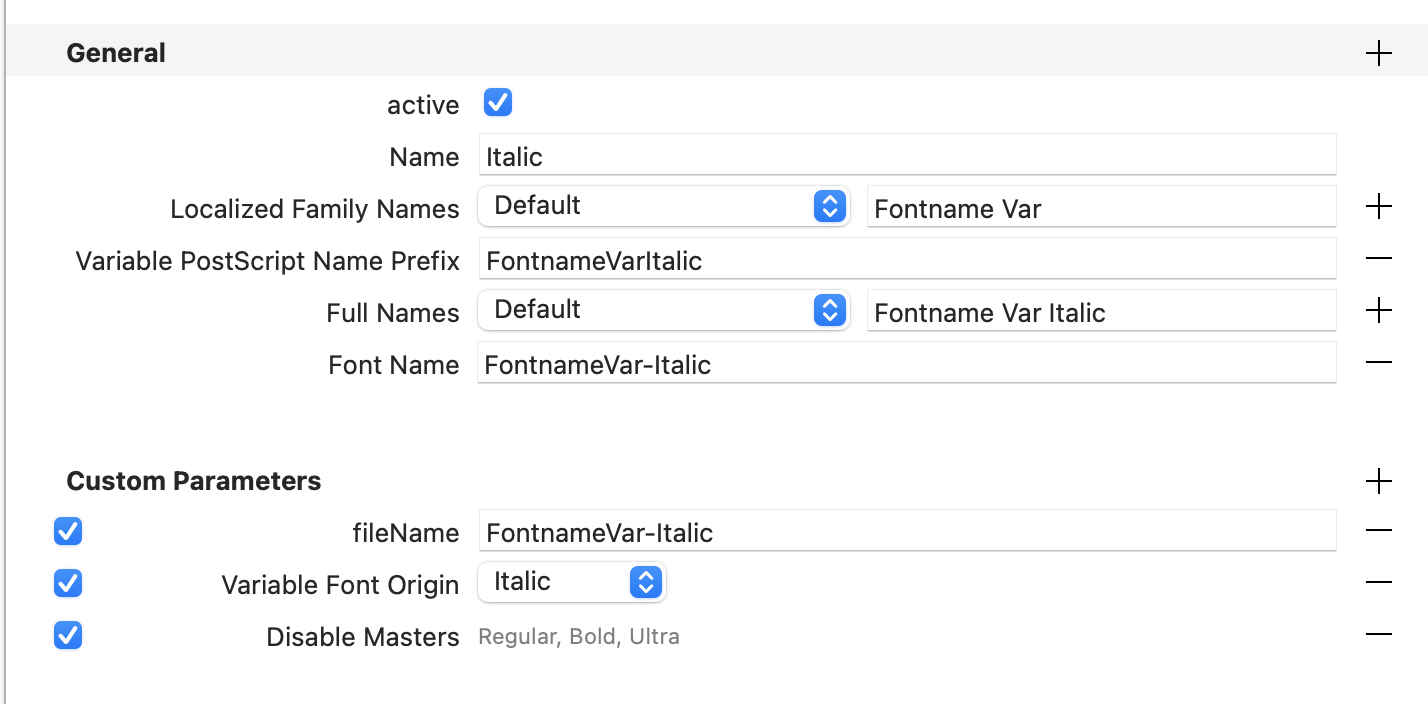Image resolution: width=1428 pixels, height=704 pixels.
Task: Click the Name field containing Italic
Action: coord(906,156)
